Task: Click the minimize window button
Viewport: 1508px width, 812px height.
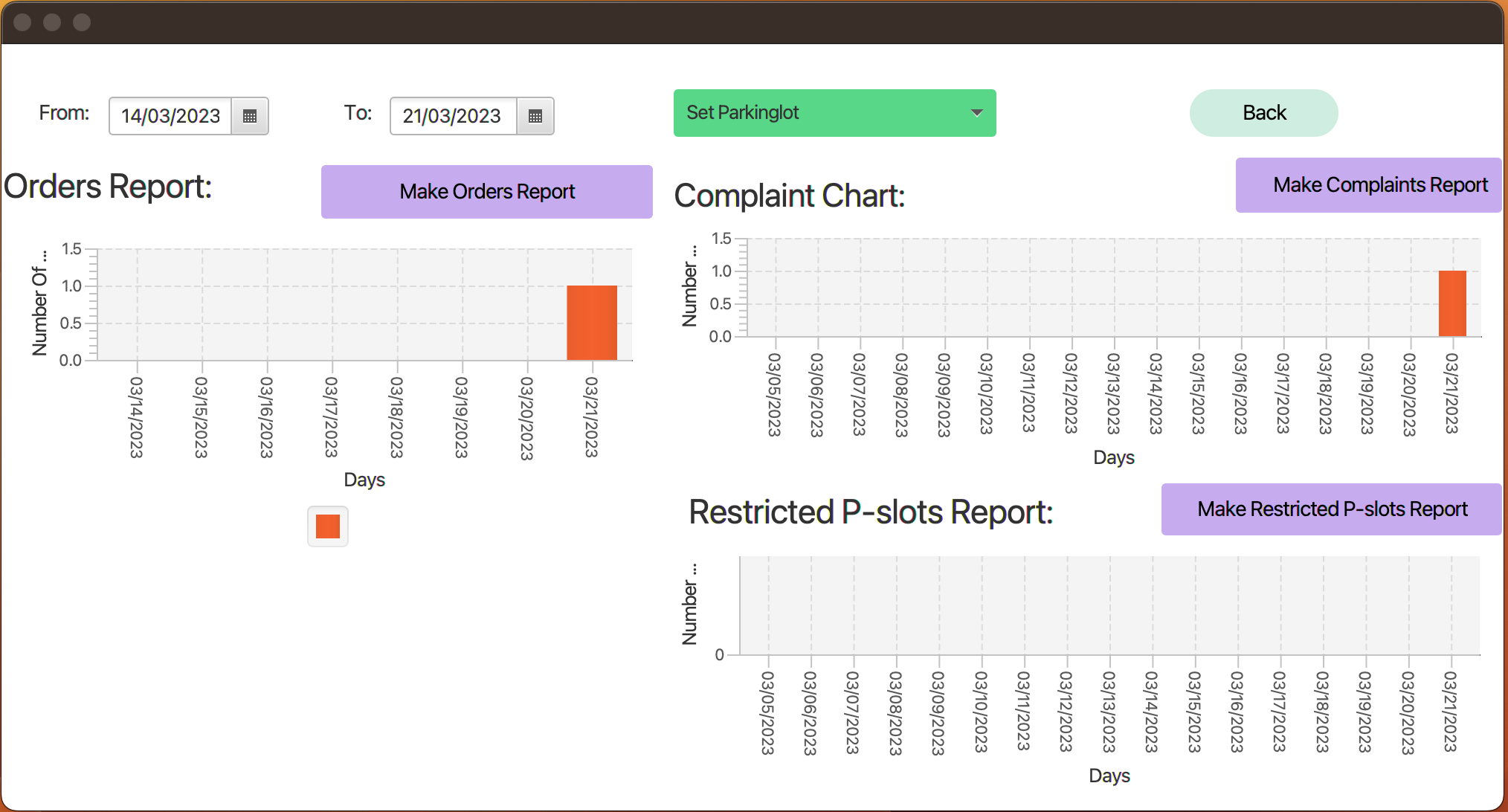Action: point(52,22)
